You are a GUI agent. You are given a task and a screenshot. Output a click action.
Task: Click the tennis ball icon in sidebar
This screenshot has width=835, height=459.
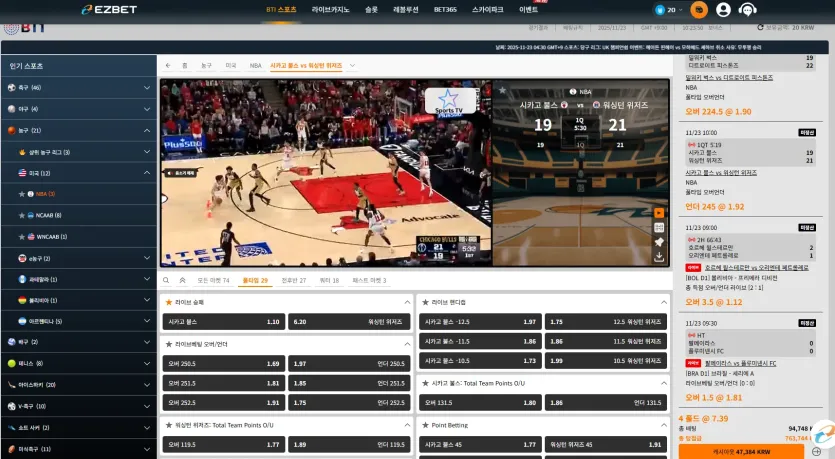(12, 363)
